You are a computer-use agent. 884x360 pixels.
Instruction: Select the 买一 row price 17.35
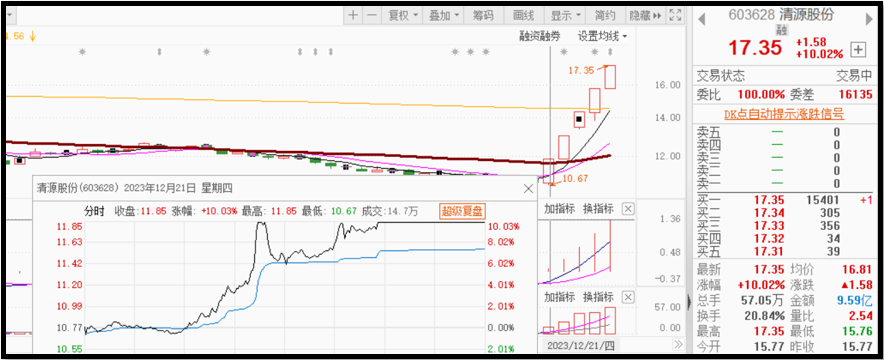[x=768, y=200]
